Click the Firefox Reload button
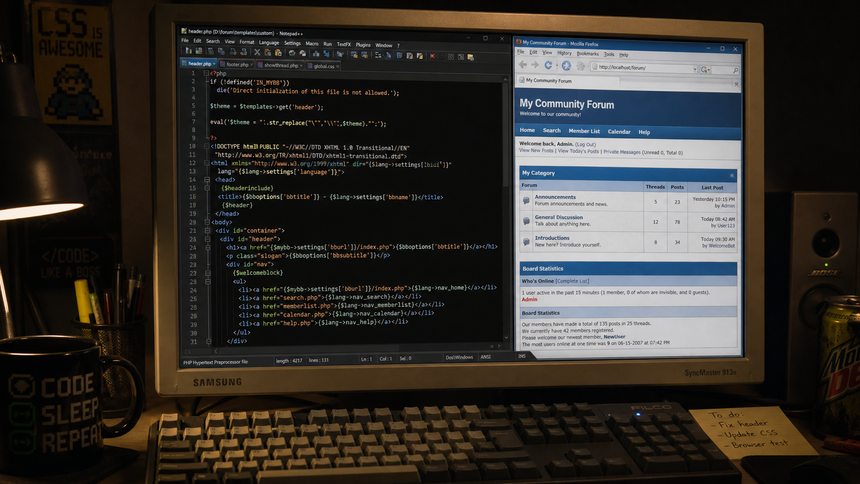 coord(548,65)
